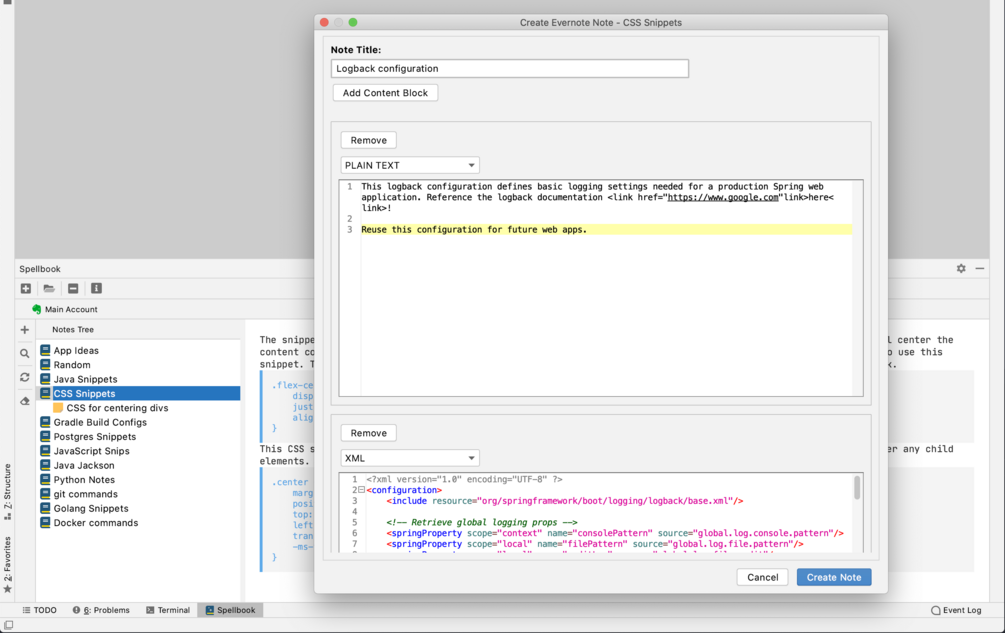Click the XML editor vertical scrollbar
Screen dimensions: 1005x633
857,488
